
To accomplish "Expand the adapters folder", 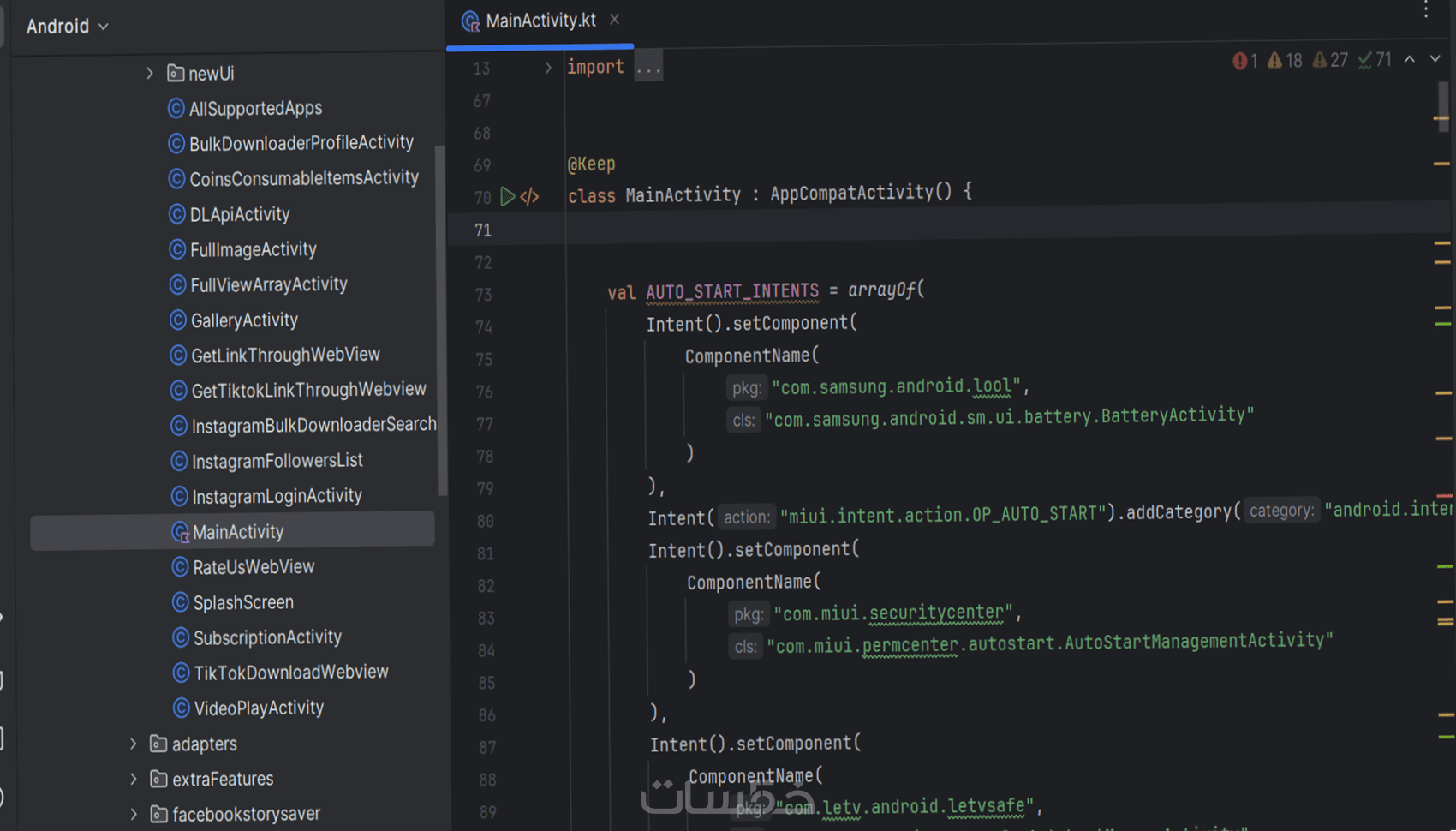I will click(134, 744).
